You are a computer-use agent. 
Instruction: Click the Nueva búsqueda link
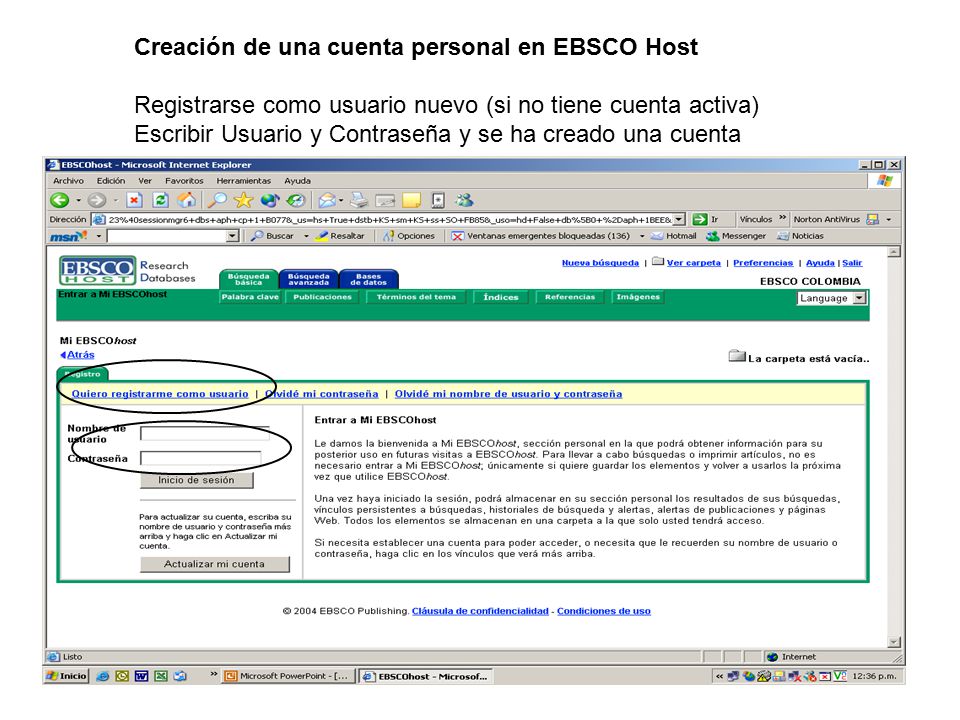pyautogui.click(x=600, y=263)
